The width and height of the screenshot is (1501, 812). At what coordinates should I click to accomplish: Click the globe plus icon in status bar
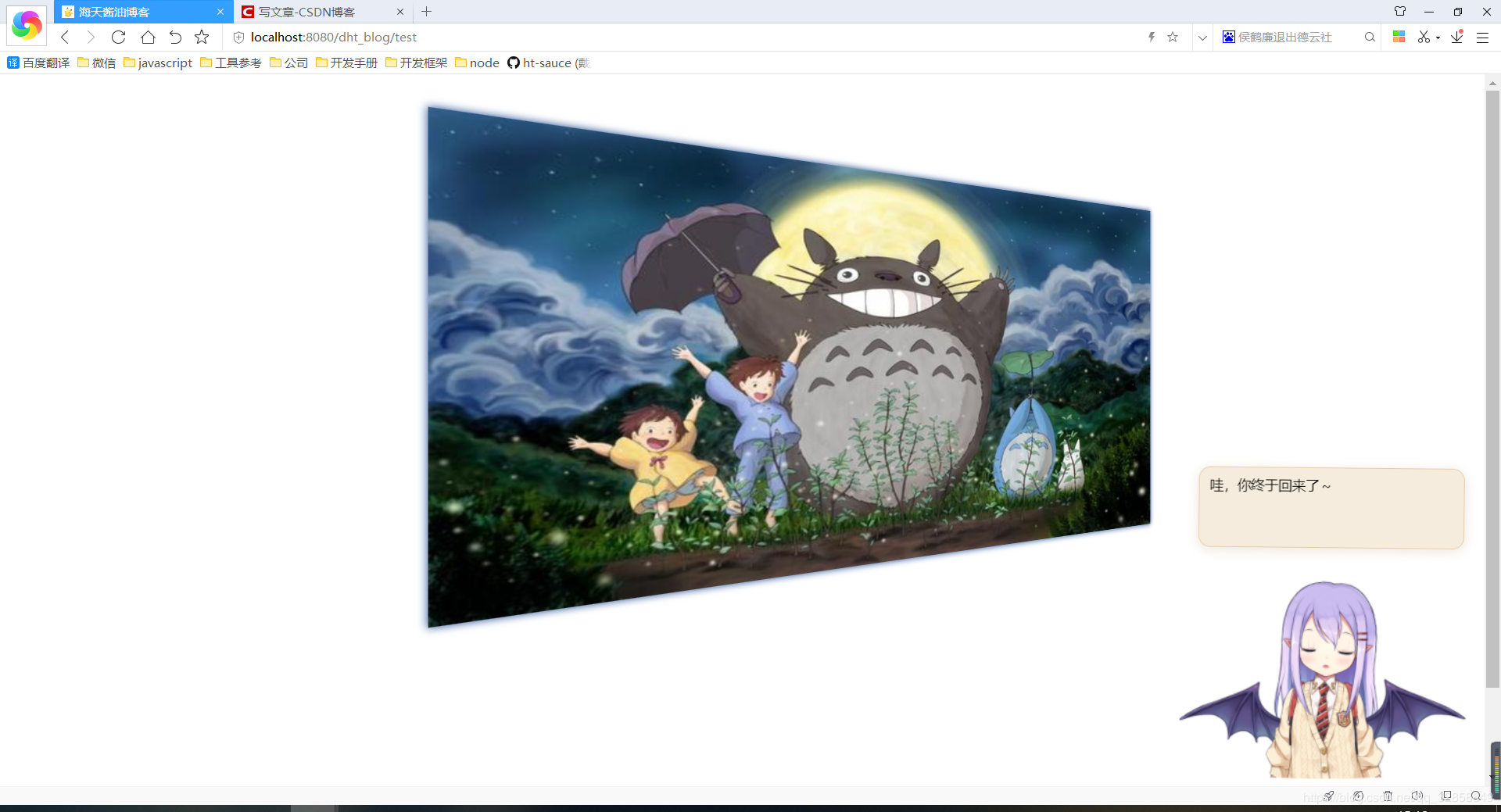[x=1359, y=796]
